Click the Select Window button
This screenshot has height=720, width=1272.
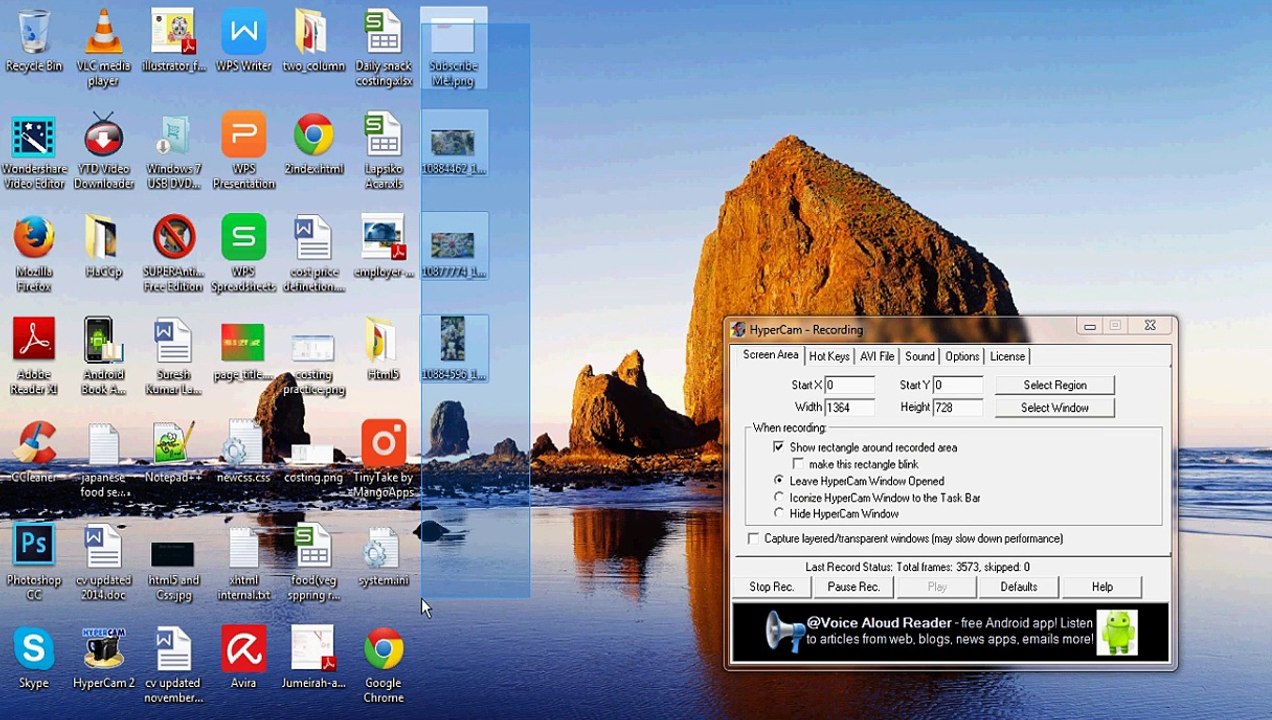click(1054, 408)
